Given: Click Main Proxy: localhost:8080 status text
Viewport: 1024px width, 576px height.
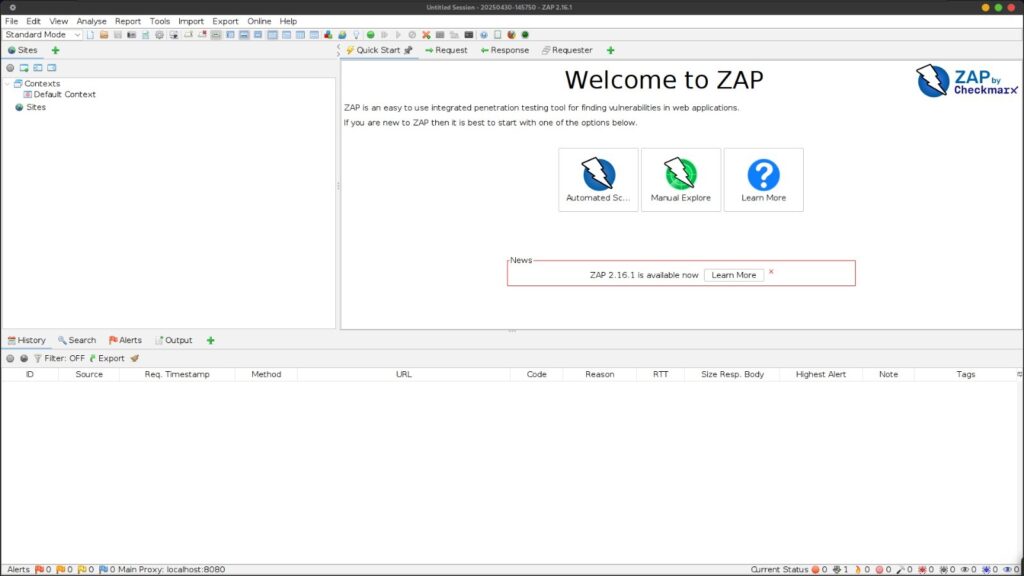Looking at the screenshot, I should tap(171, 569).
